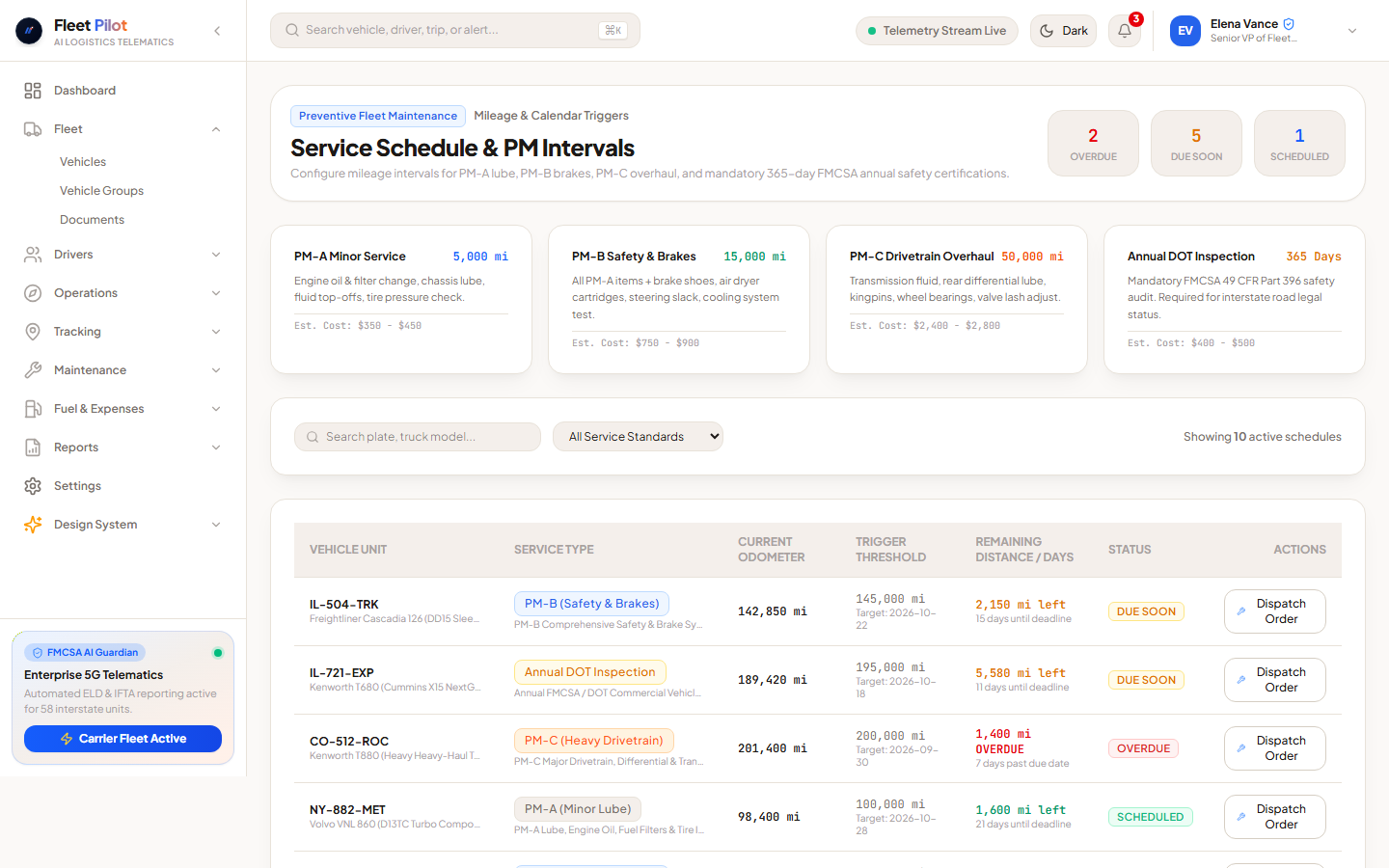The height and width of the screenshot is (868, 1389).
Task: Click the Dashboard grid icon
Action: tap(33, 91)
